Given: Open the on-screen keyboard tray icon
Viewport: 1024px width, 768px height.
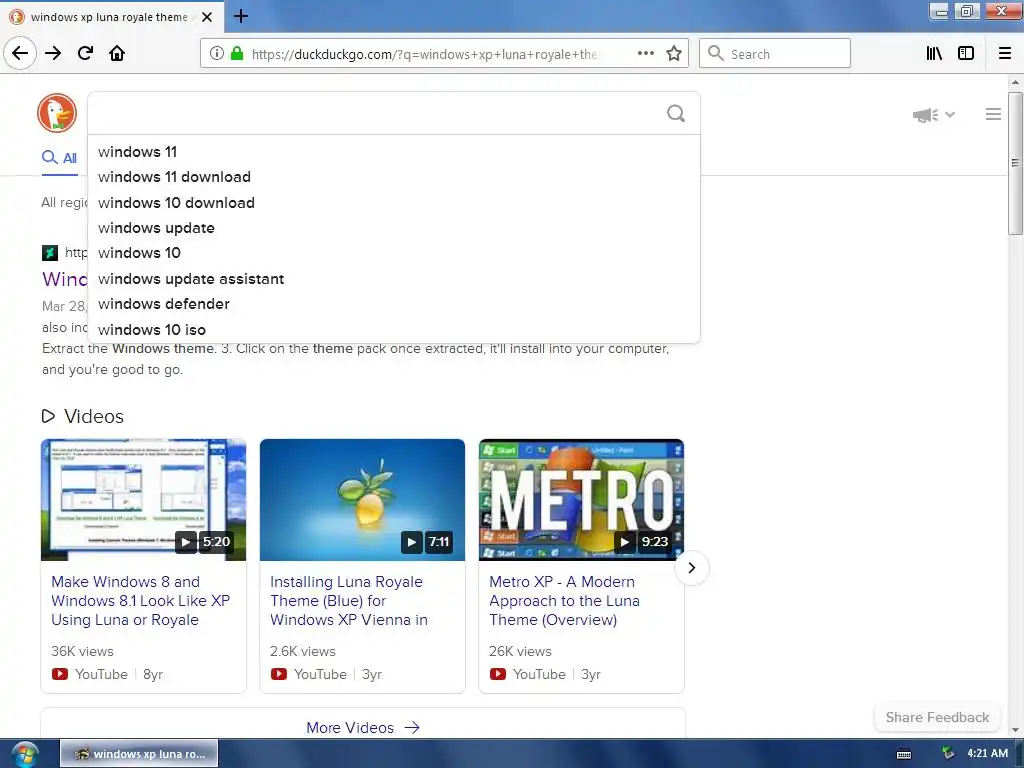Looking at the screenshot, I should [x=904, y=754].
